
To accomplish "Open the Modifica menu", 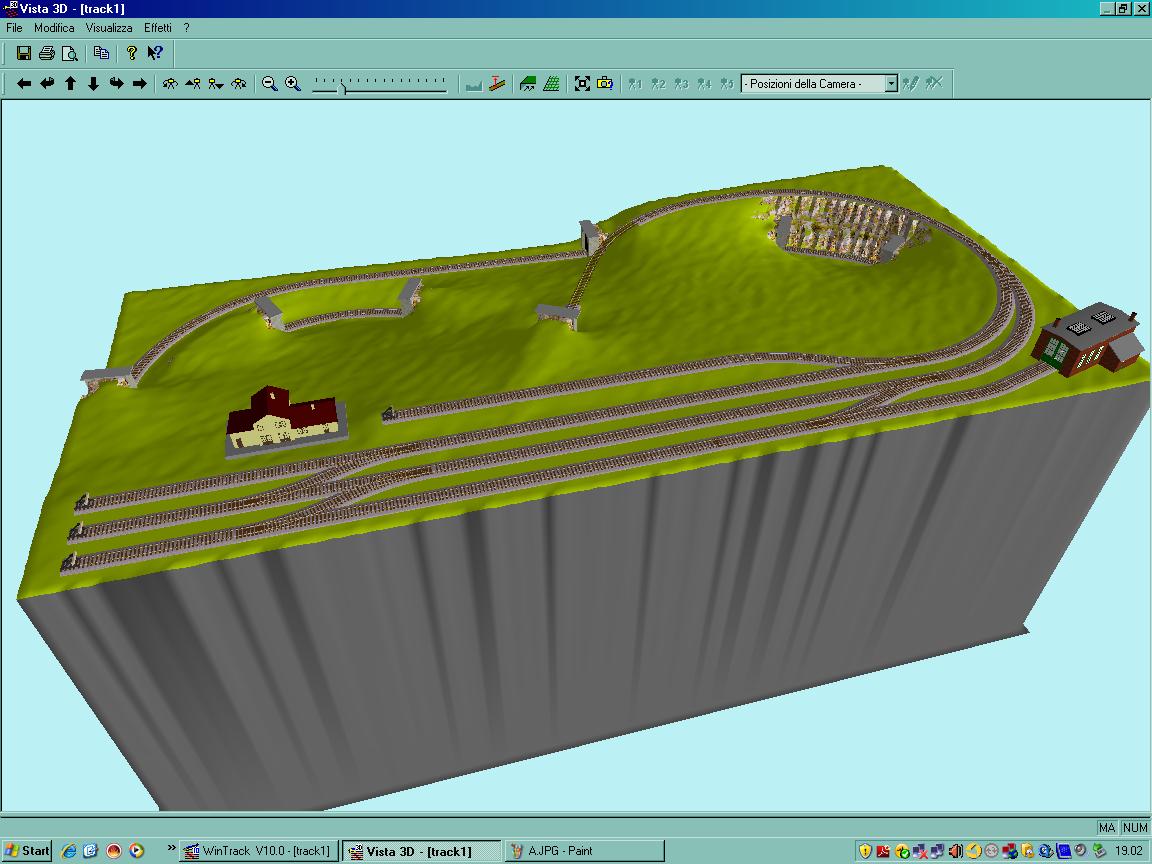I will tap(54, 28).
